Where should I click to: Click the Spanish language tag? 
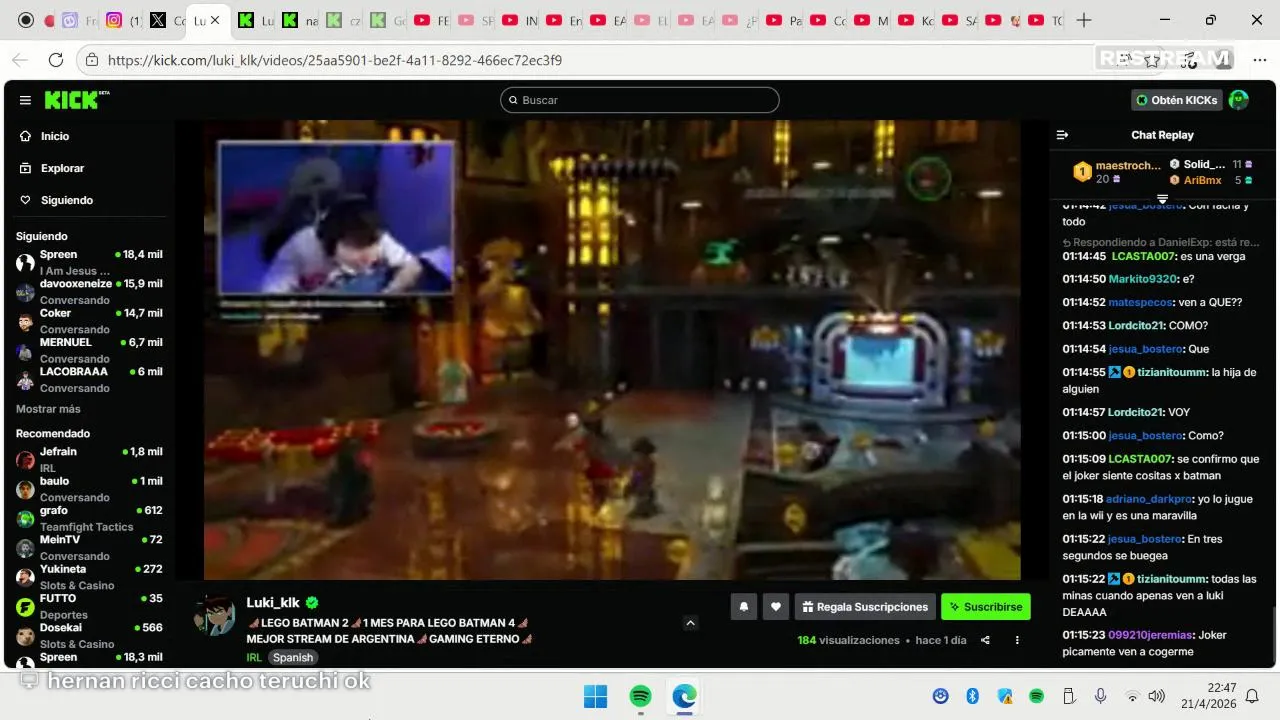[x=293, y=657]
